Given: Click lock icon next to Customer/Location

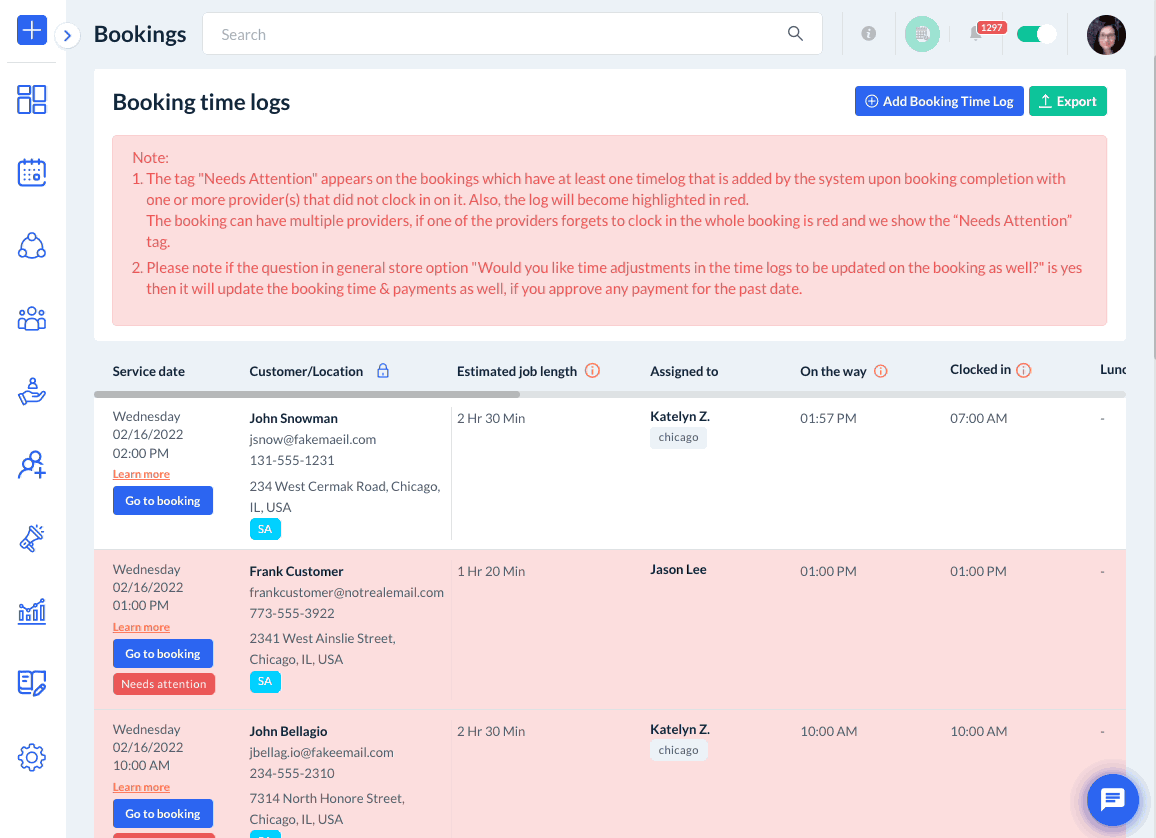Looking at the screenshot, I should [383, 371].
